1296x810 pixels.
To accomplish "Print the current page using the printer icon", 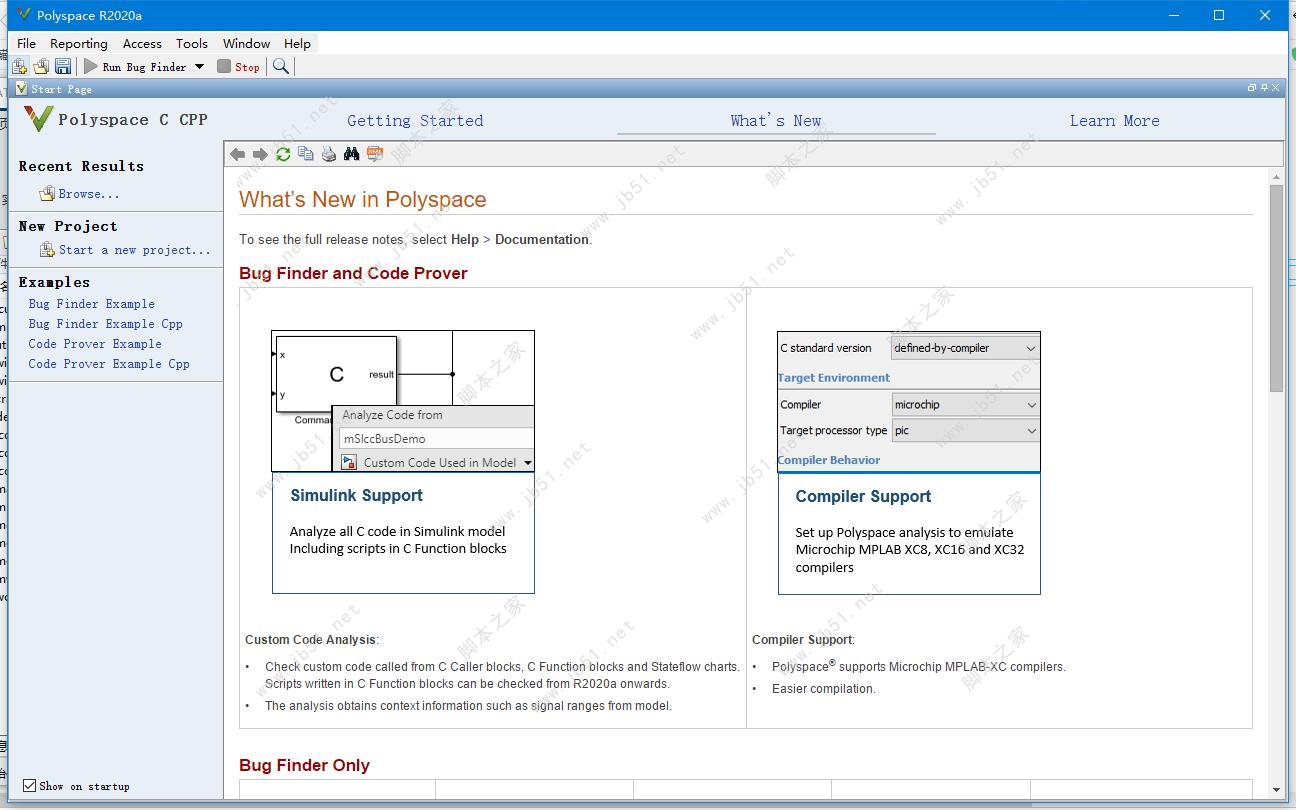I will coord(328,153).
